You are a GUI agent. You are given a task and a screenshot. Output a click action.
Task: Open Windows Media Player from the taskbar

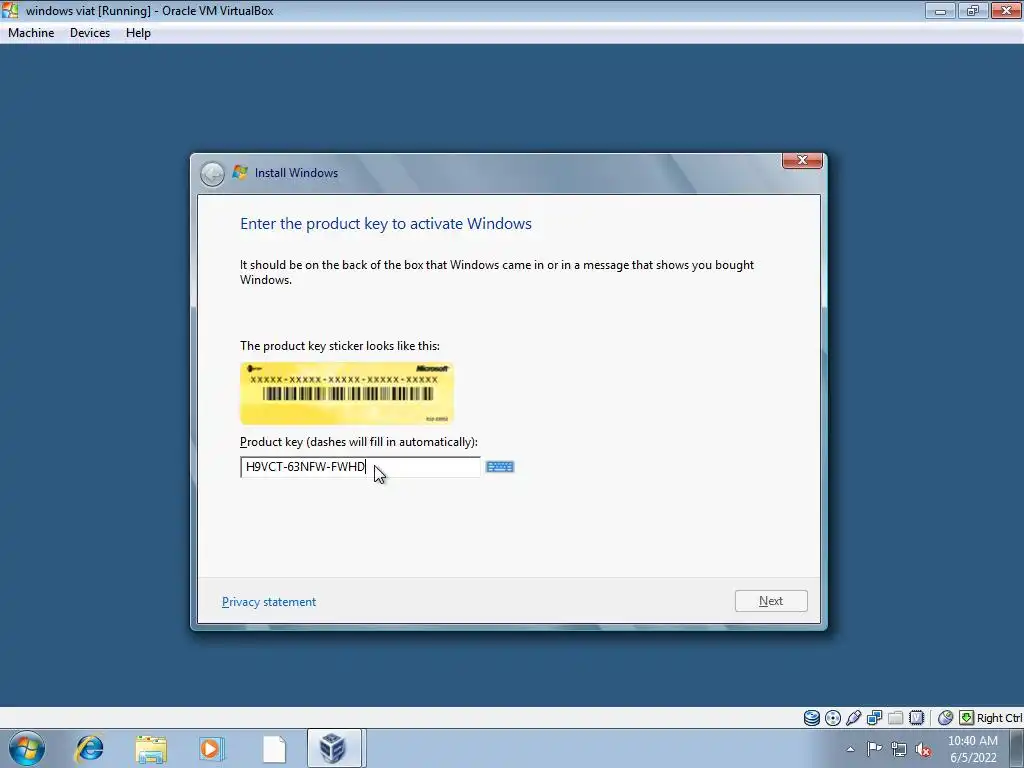pyautogui.click(x=212, y=748)
